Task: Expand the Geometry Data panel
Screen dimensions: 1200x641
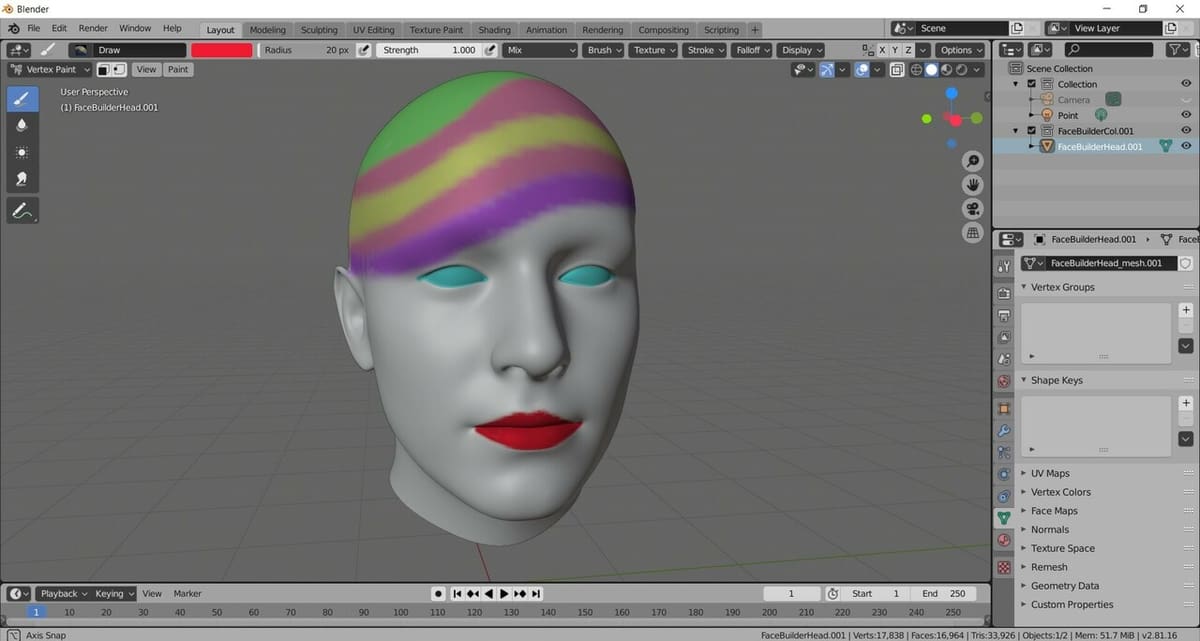Action: coord(1065,586)
